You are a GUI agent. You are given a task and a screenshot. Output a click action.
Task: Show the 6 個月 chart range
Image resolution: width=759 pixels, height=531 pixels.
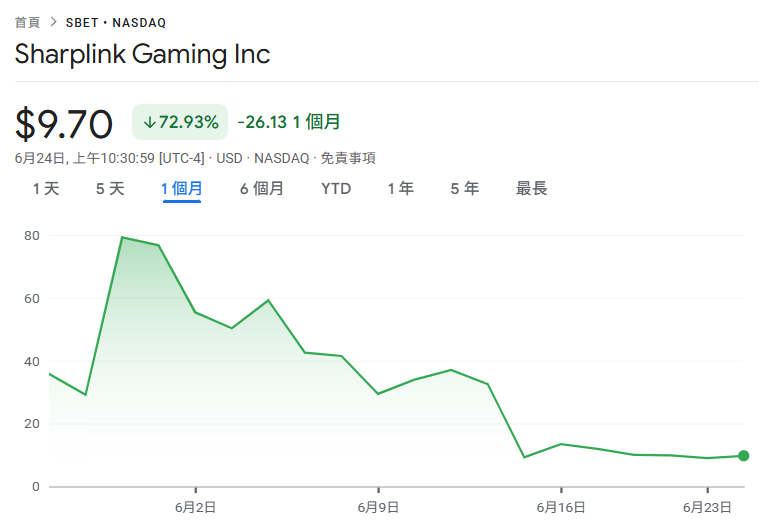pyautogui.click(x=261, y=188)
